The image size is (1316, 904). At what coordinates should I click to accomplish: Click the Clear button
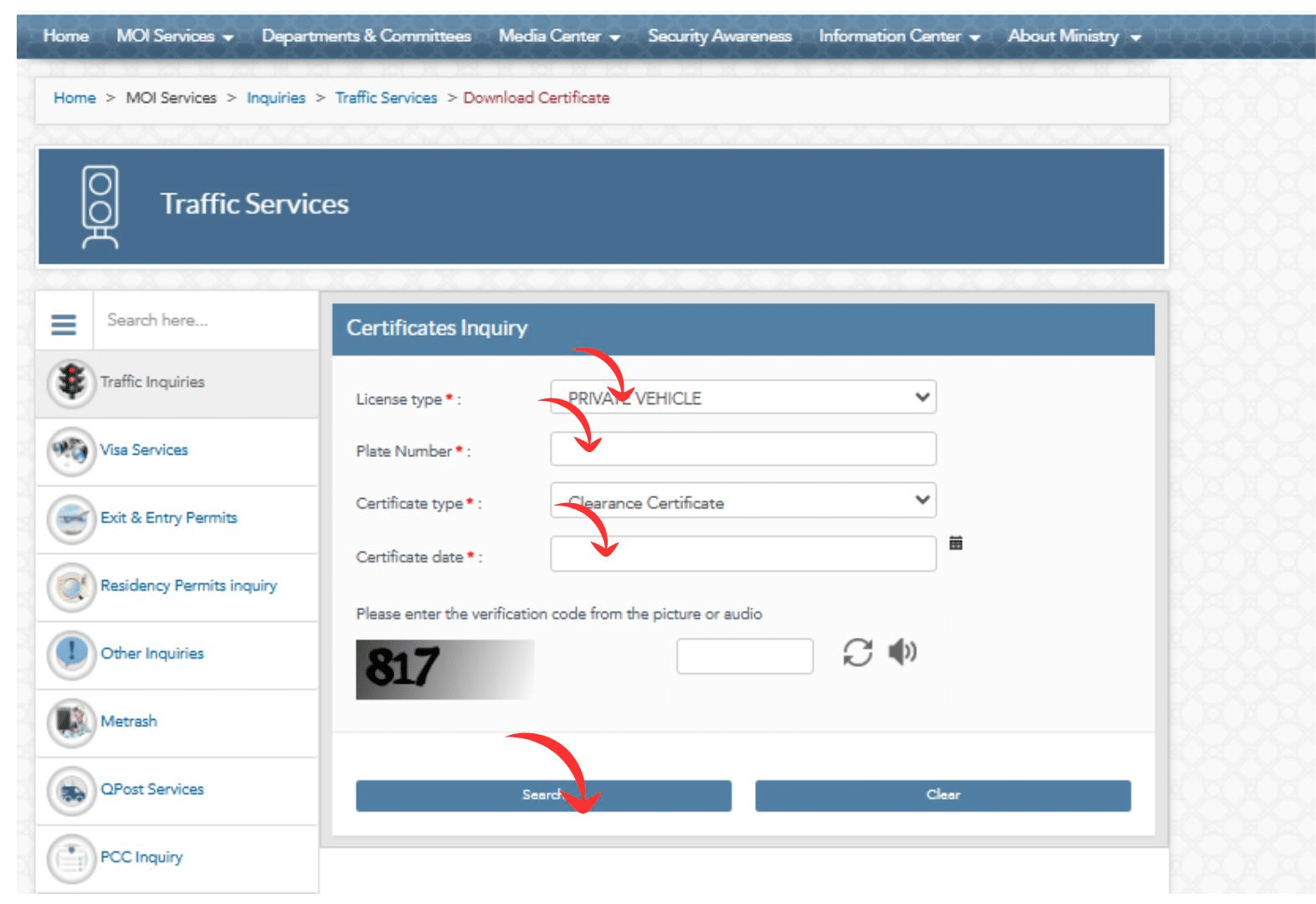[943, 795]
